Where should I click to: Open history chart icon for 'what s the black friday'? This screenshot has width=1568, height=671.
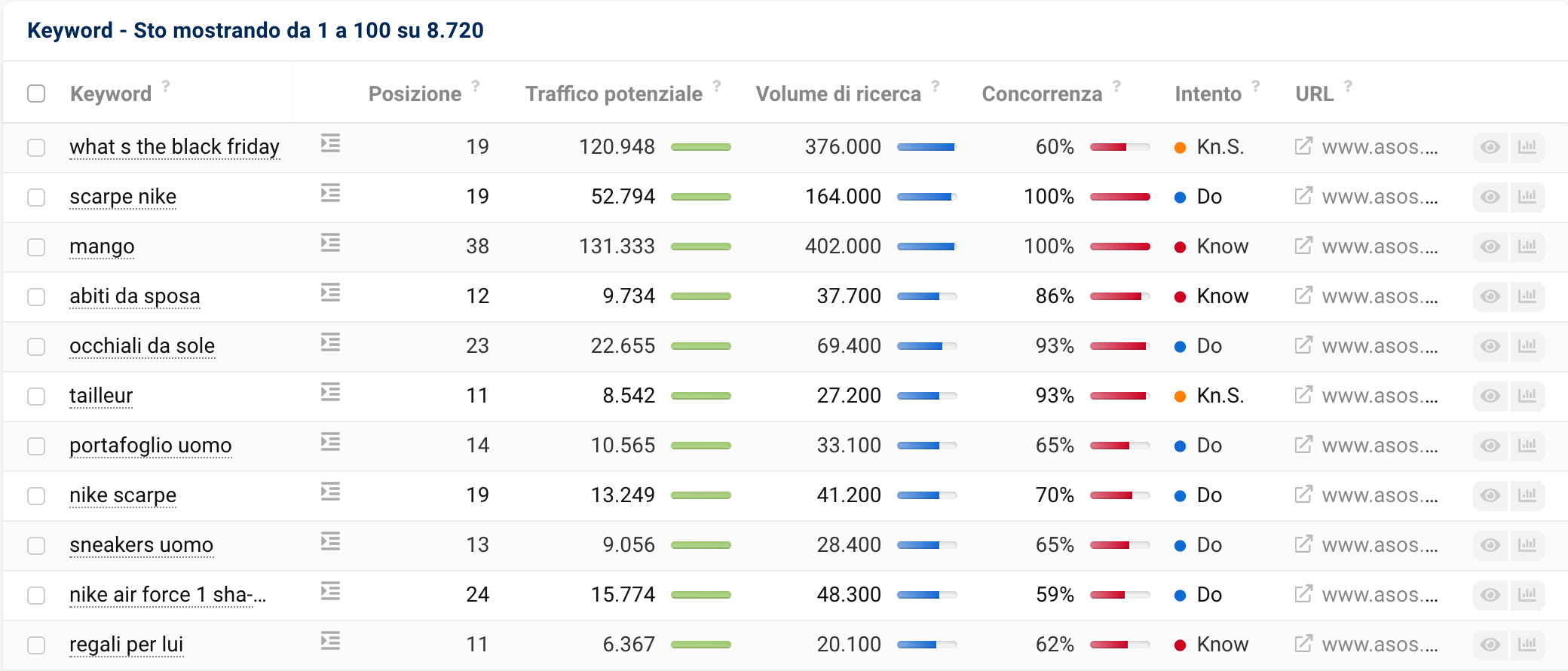pyautogui.click(x=1527, y=147)
